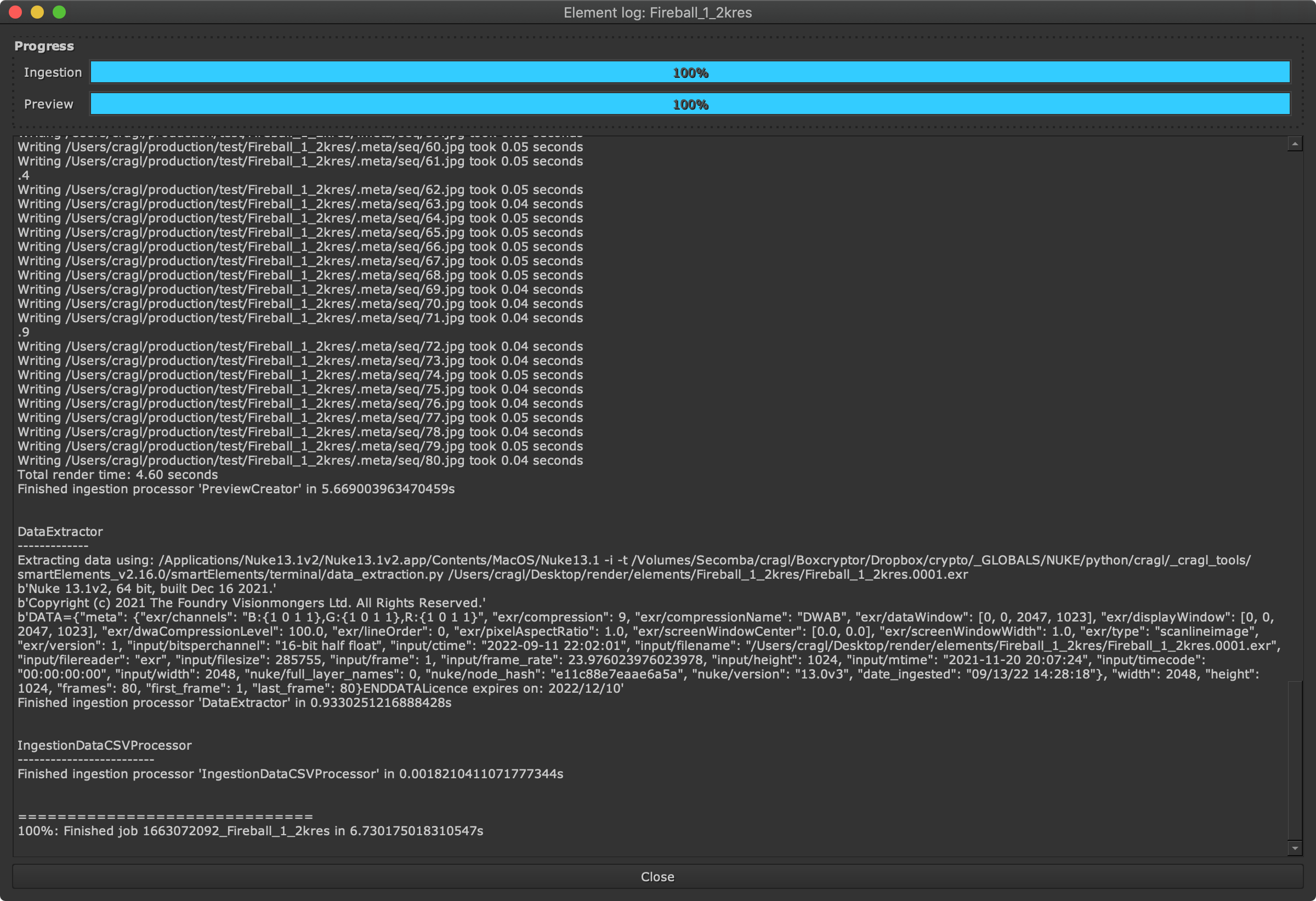
Task: Click the Close button at the bottom
Action: coord(657,877)
